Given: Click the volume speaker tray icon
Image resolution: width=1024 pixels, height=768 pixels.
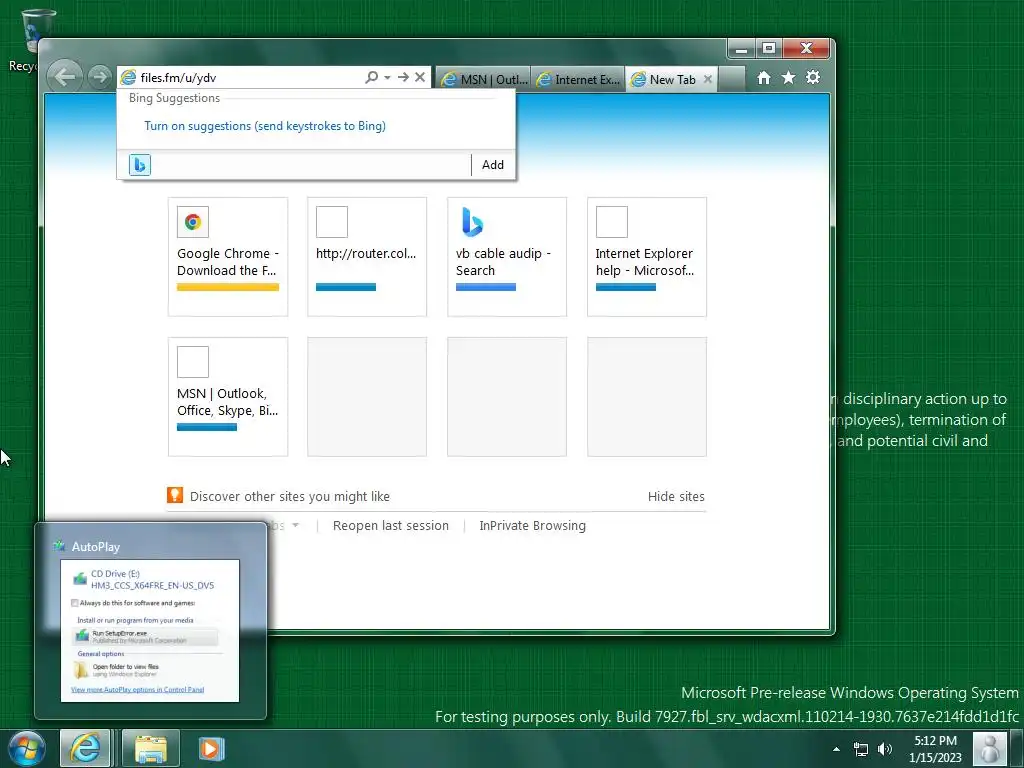Looking at the screenshot, I should pos(885,749).
